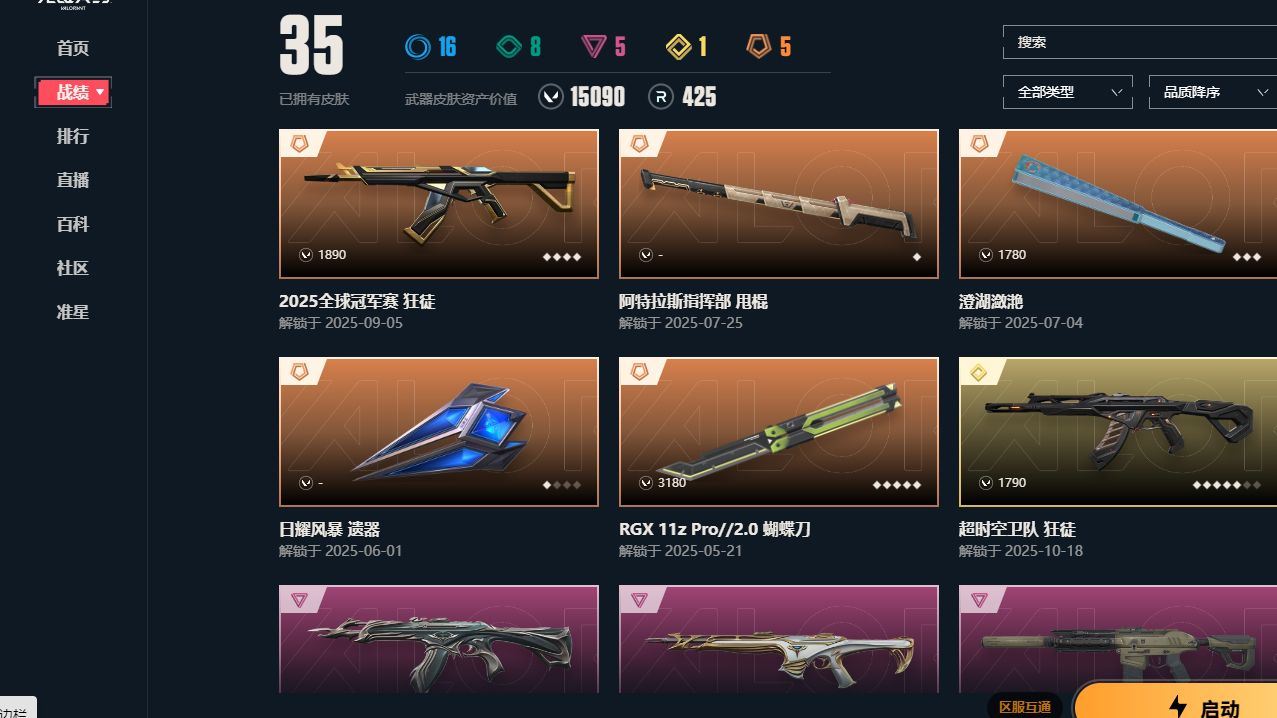Click the VP currency icon beside 15090

tap(551, 96)
